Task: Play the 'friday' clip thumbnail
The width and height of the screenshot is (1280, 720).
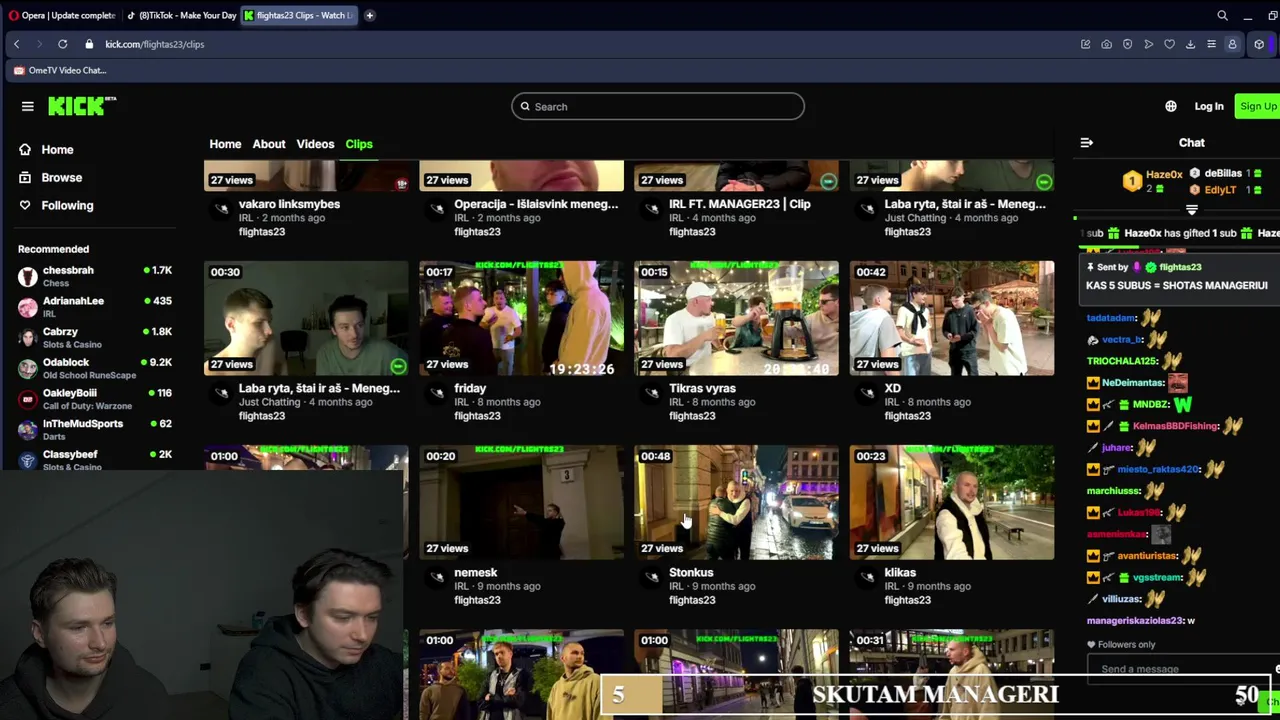Action: tap(521, 318)
